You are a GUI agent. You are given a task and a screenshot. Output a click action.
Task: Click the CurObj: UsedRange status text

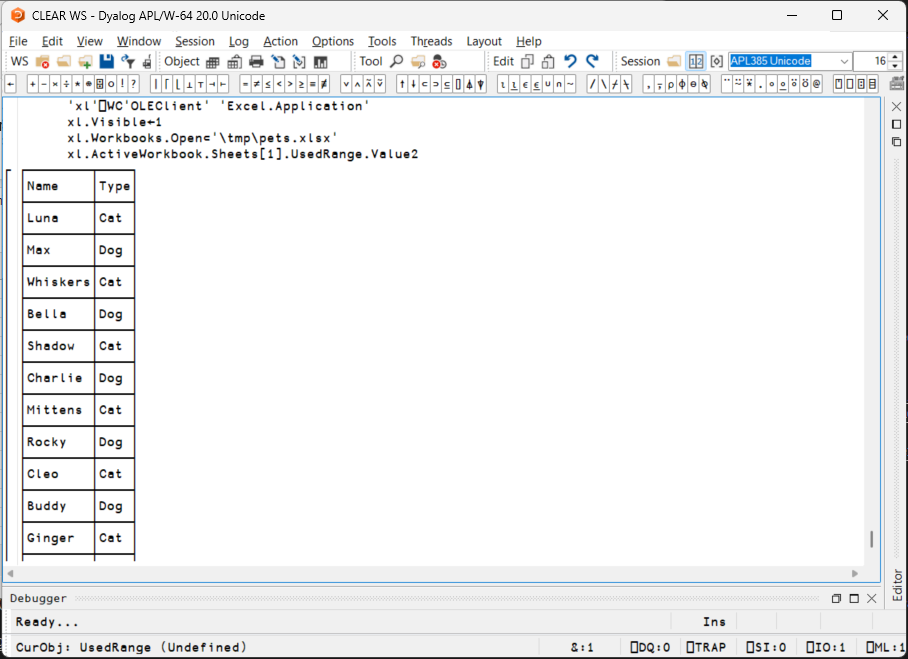point(131,647)
